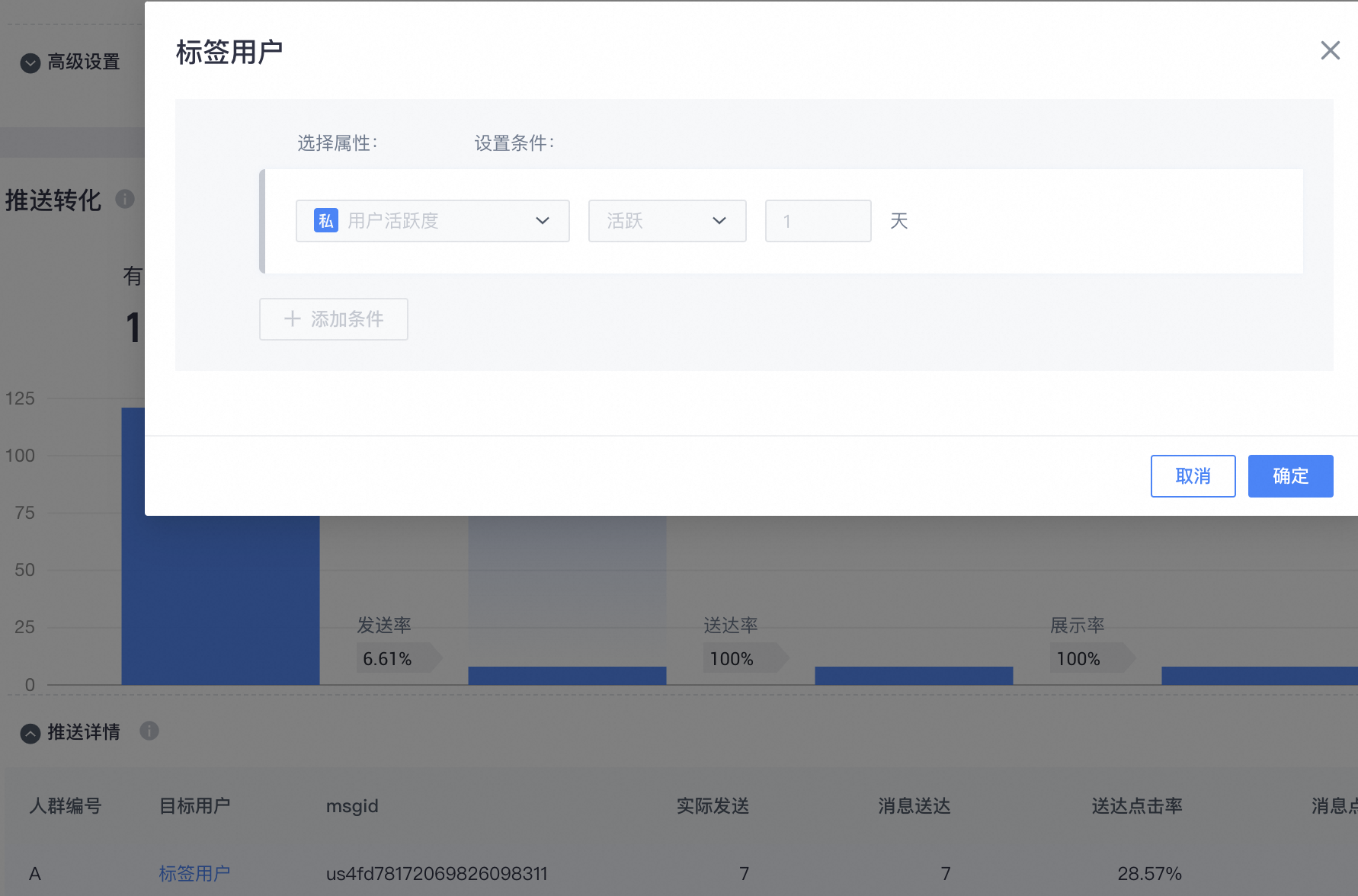Click the 推送转化 heading
The width and height of the screenshot is (1358, 896).
click(53, 200)
